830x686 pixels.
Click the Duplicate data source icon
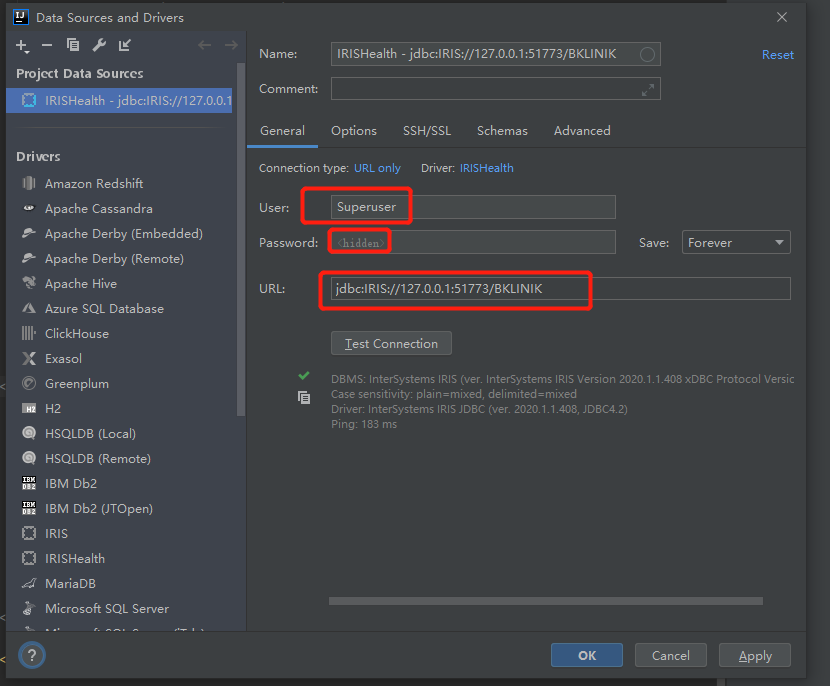click(x=73, y=45)
